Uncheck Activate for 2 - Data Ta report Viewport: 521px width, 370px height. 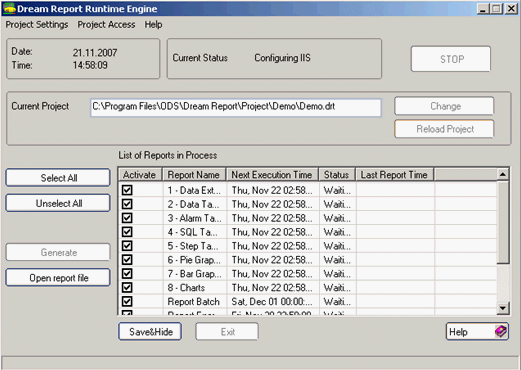tap(127, 204)
